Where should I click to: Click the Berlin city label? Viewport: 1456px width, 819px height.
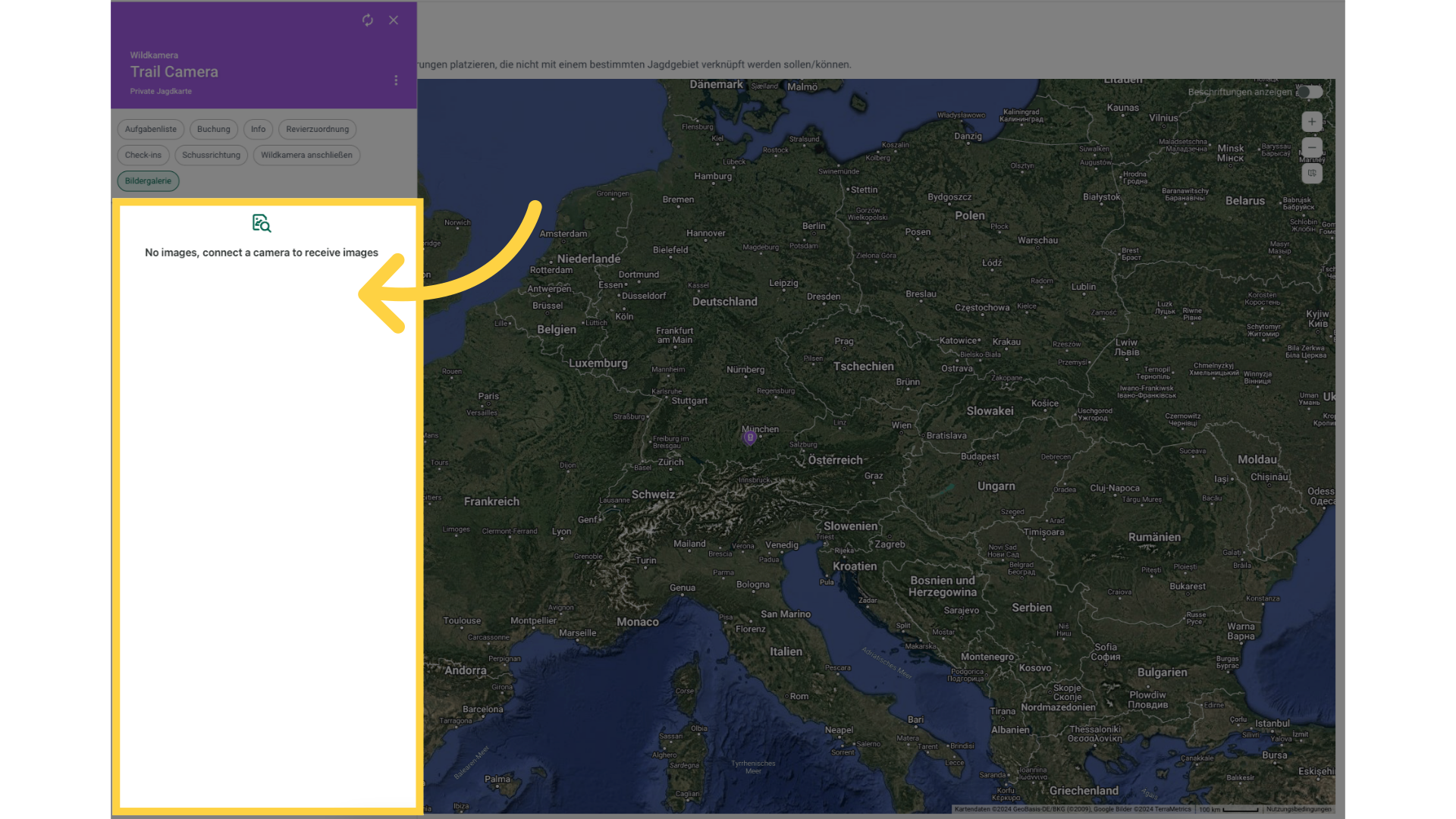click(x=814, y=226)
